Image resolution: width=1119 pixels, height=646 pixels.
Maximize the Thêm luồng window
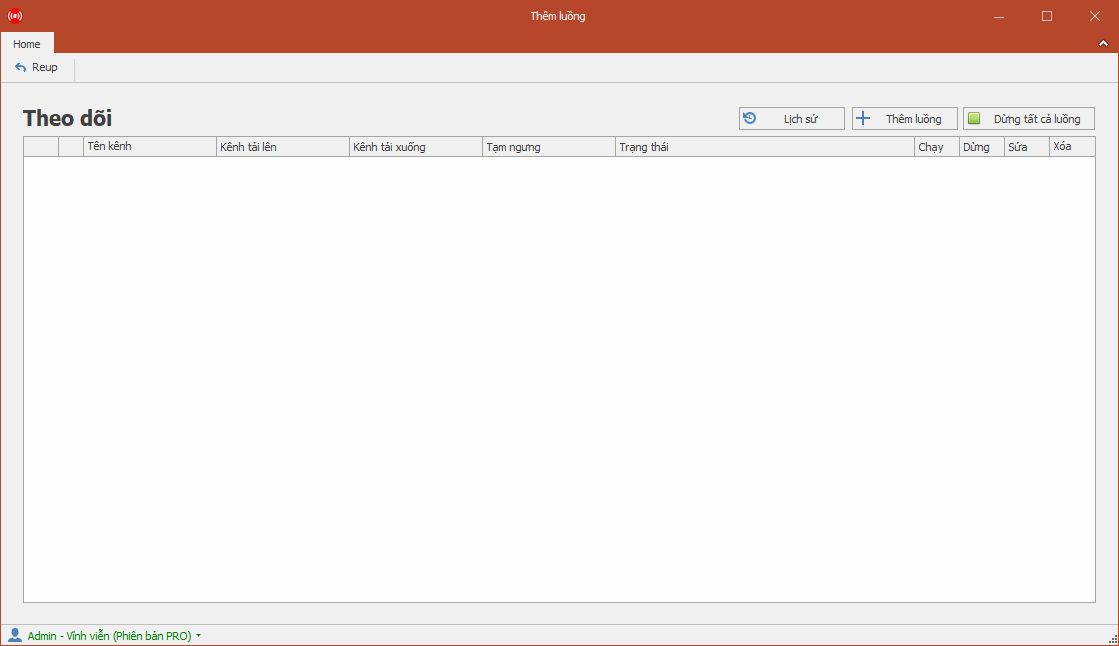(1047, 16)
